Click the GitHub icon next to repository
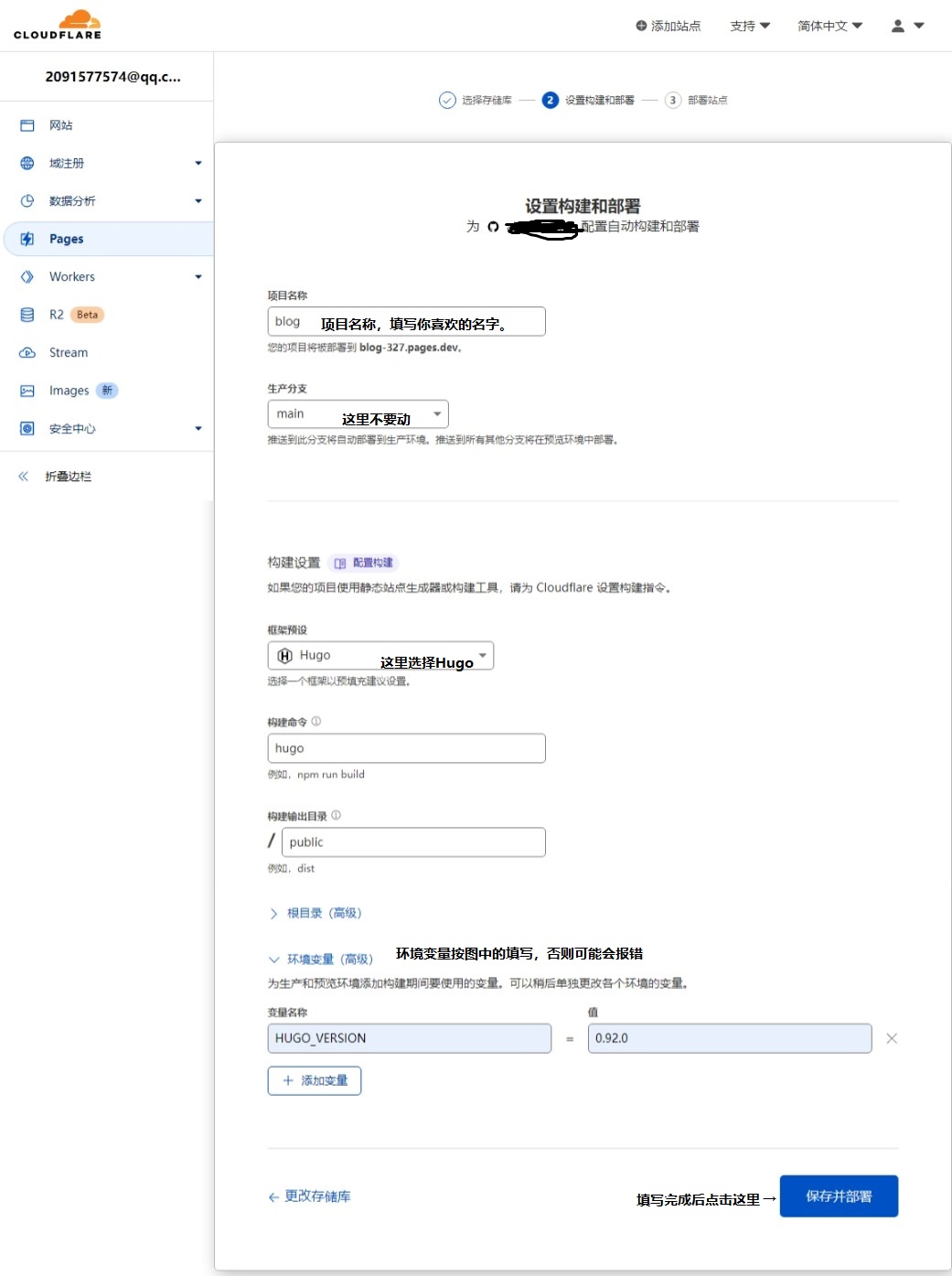The width and height of the screenshot is (952, 1276). tap(493, 226)
